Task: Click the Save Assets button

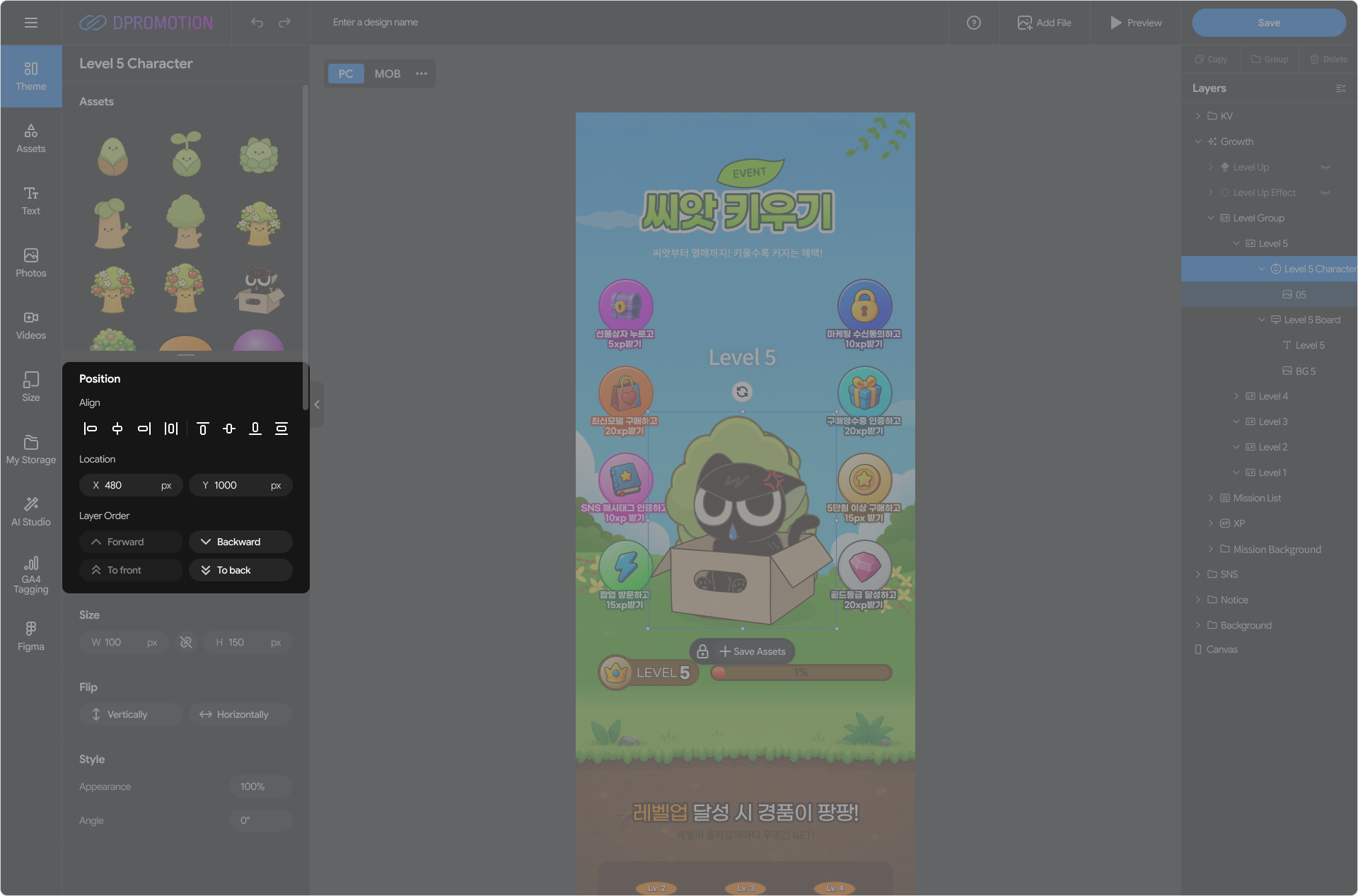Action: pyautogui.click(x=753, y=651)
